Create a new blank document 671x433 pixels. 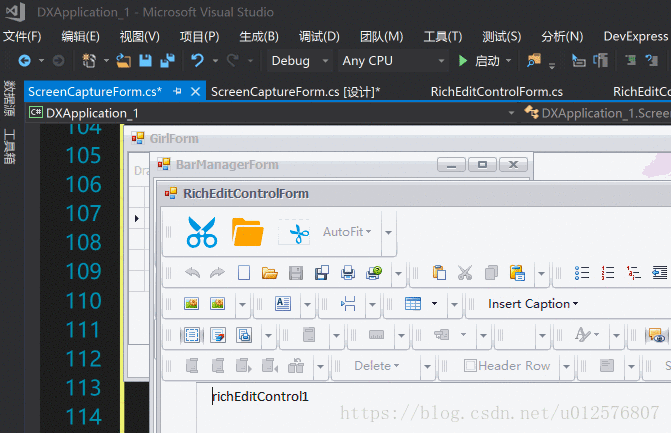pyautogui.click(x=244, y=273)
